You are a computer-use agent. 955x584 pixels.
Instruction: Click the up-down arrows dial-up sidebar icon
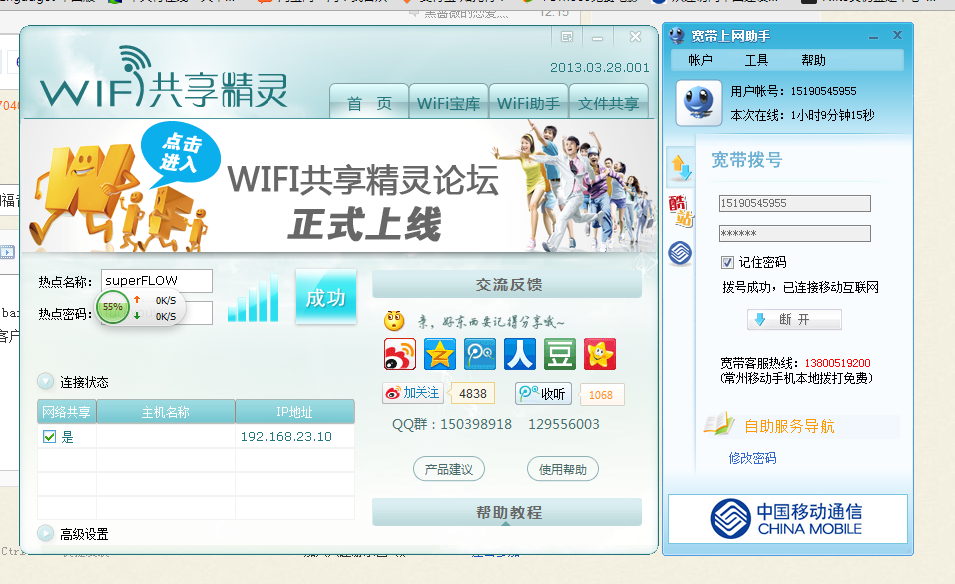(x=680, y=166)
